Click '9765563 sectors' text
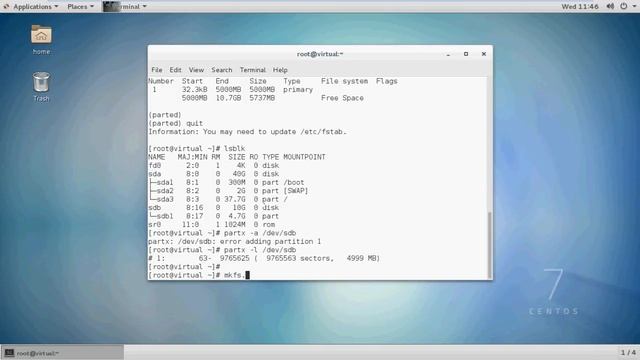This screenshot has width=640, height=360. pyautogui.click(x=300, y=258)
